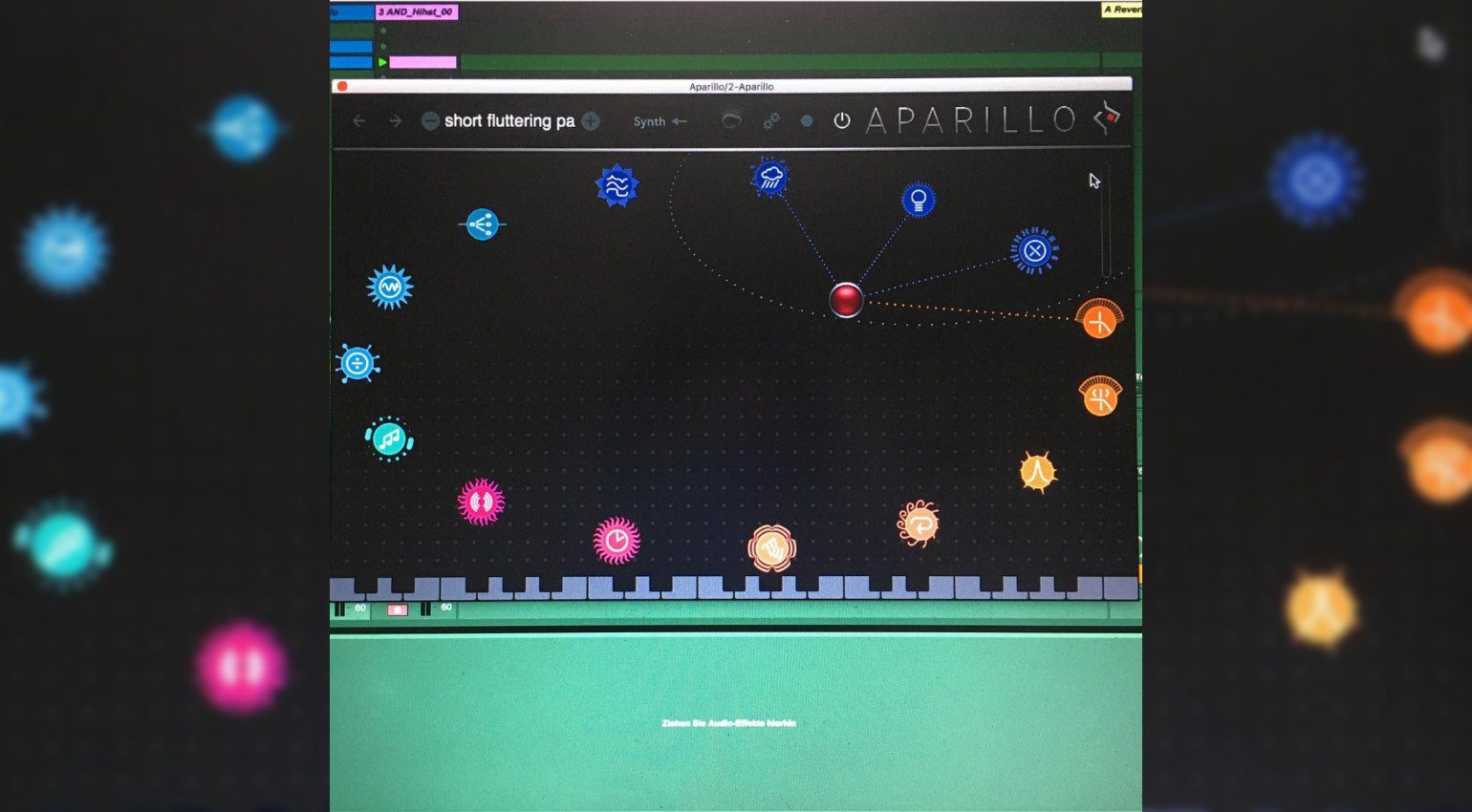Click the blue circled X node
The width and height of the screenshot is (1472, 812).
pyautogui.click(x=1034, y=251)
